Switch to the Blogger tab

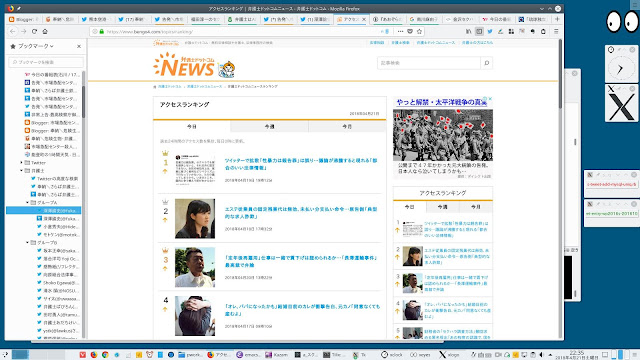pyautogui.click(x=23, y=19)
